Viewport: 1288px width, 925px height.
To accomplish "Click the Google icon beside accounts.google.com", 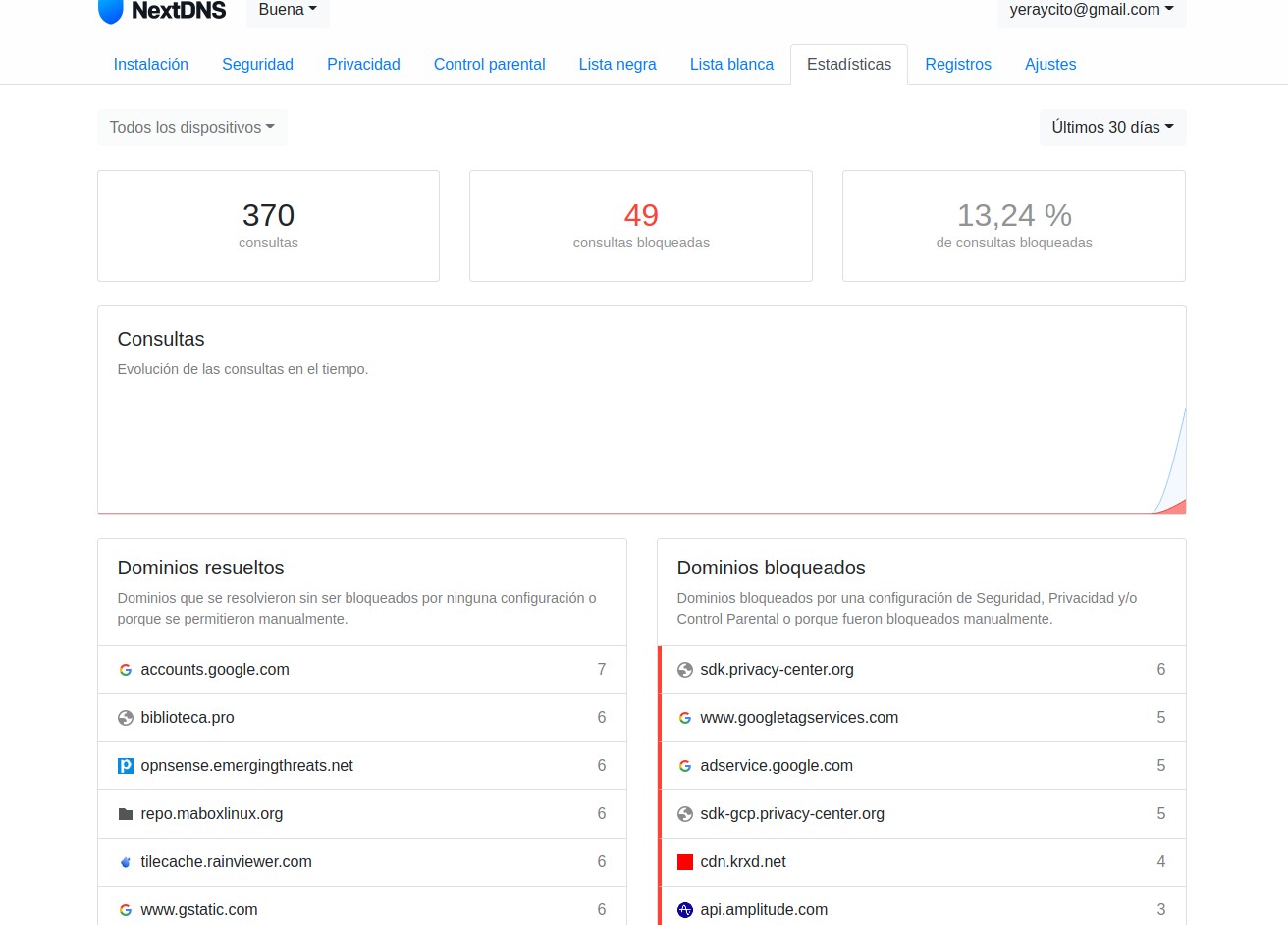I will pos(126,670).
